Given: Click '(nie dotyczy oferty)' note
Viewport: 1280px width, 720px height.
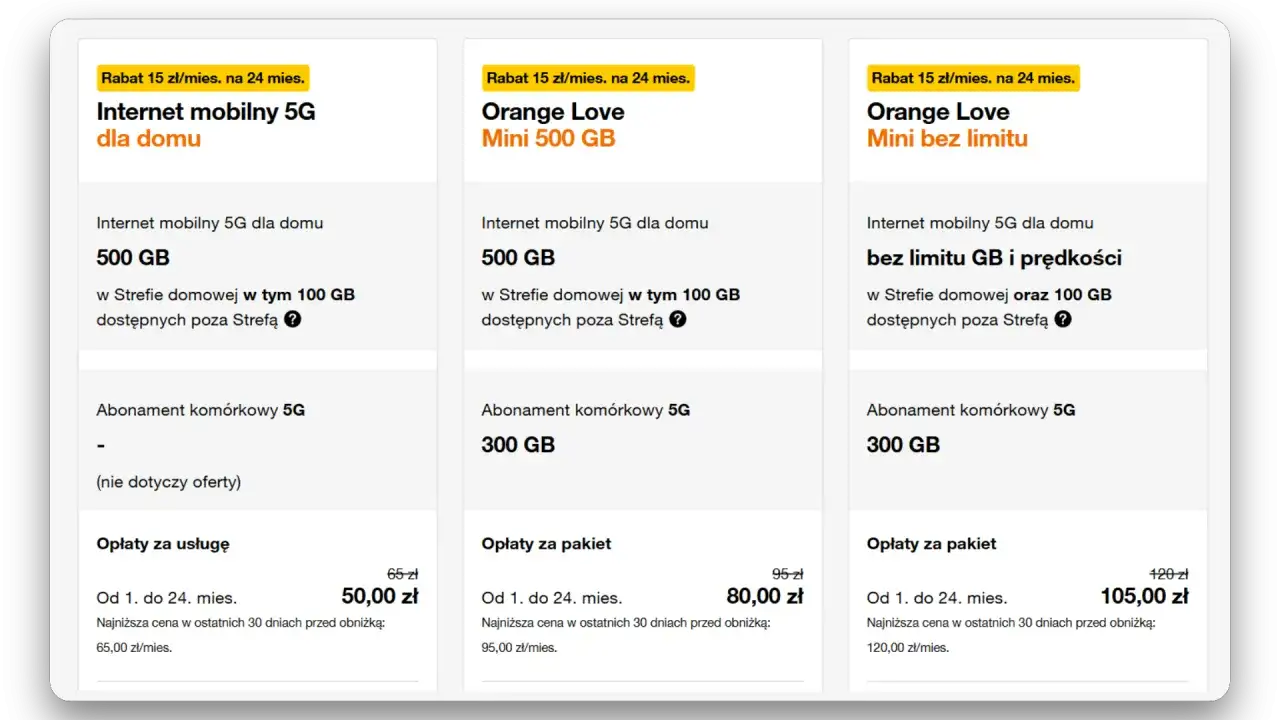Looking at the screenshot, I should 169,482.
